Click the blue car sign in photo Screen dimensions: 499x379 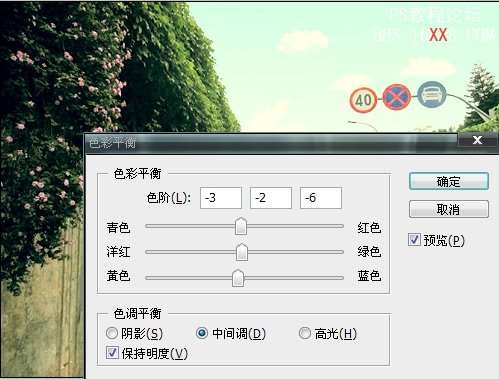pos(432,95)
